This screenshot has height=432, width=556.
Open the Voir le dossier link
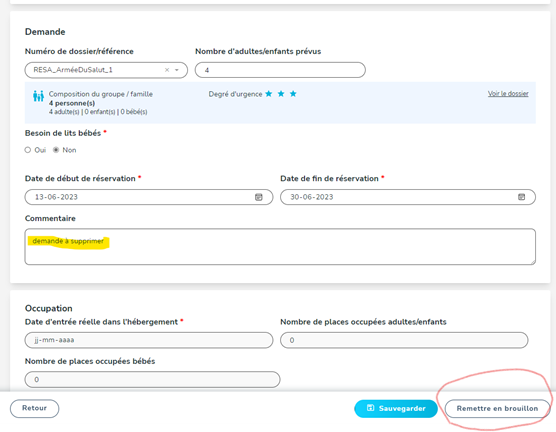[x=508, y=94]
